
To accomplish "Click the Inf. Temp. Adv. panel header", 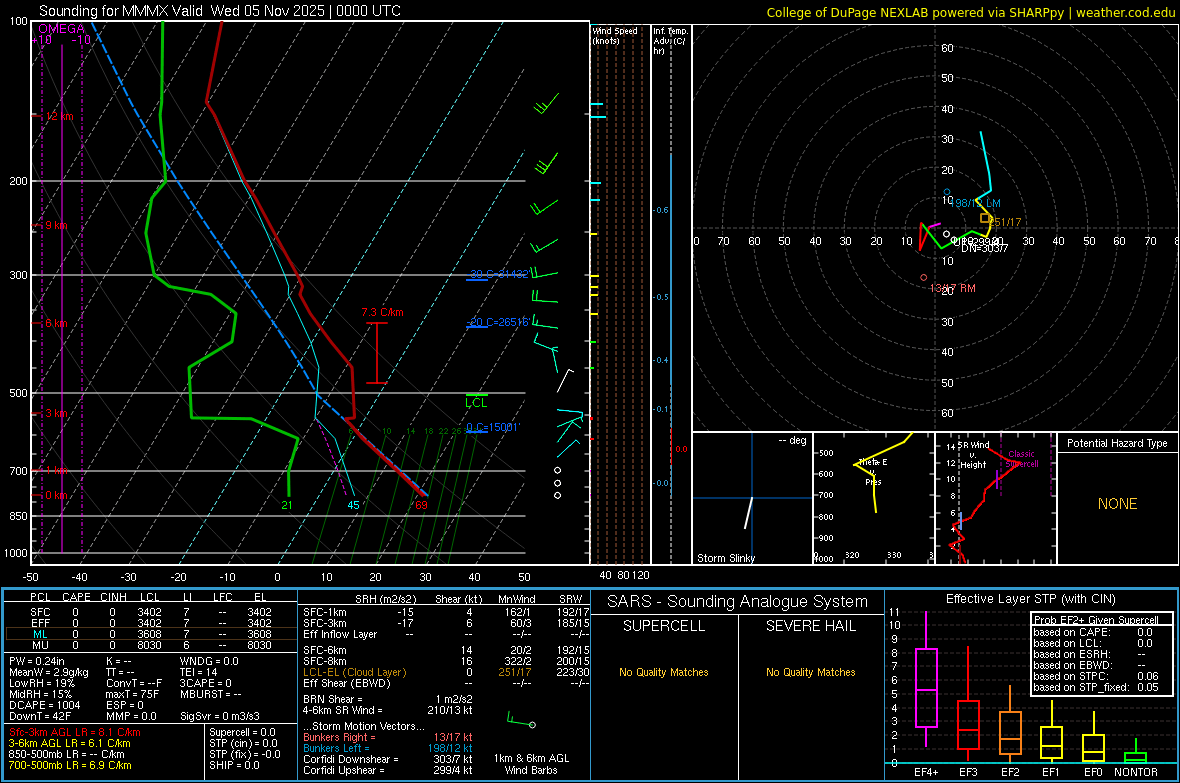I will coord(670,41).
